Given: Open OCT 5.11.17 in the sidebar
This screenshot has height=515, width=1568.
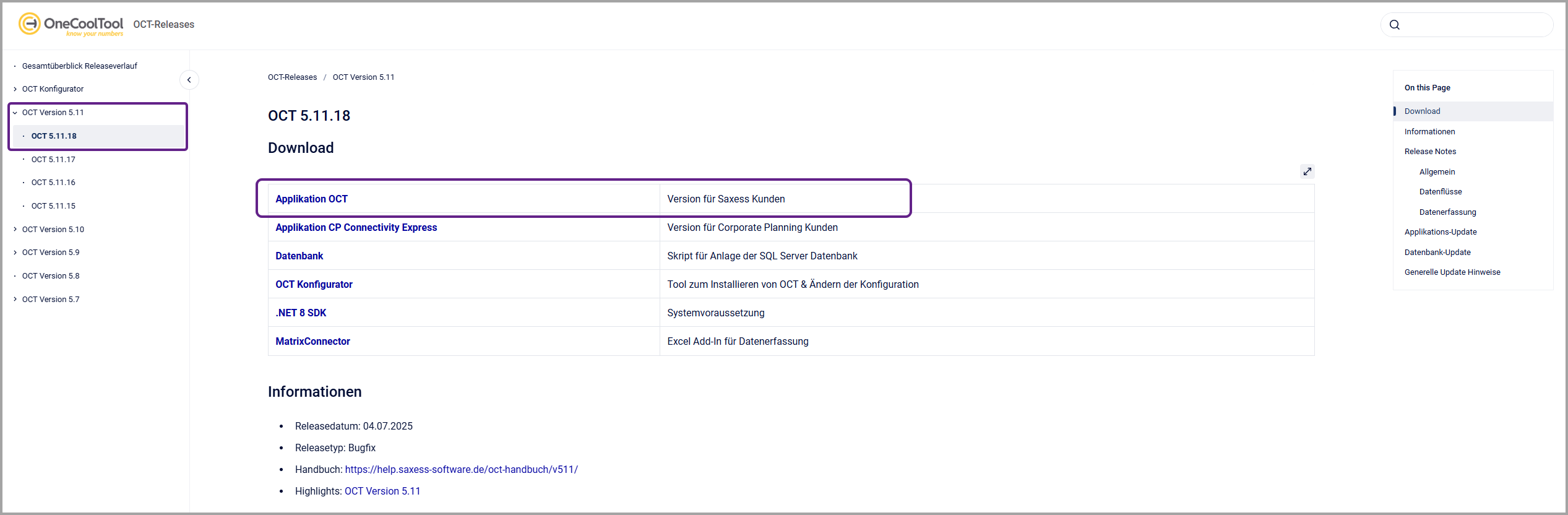Looking at the screenshot, I should click(x=53, y=160).
